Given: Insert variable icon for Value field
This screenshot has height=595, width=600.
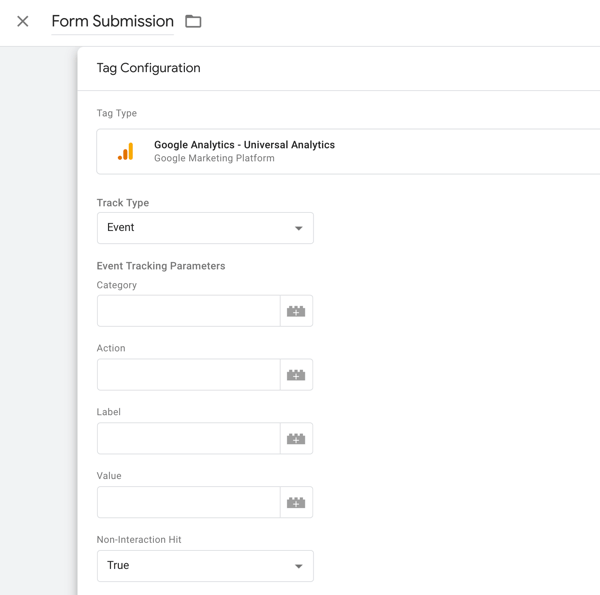Looking at the screenshot, I should [x=296, y=502].
